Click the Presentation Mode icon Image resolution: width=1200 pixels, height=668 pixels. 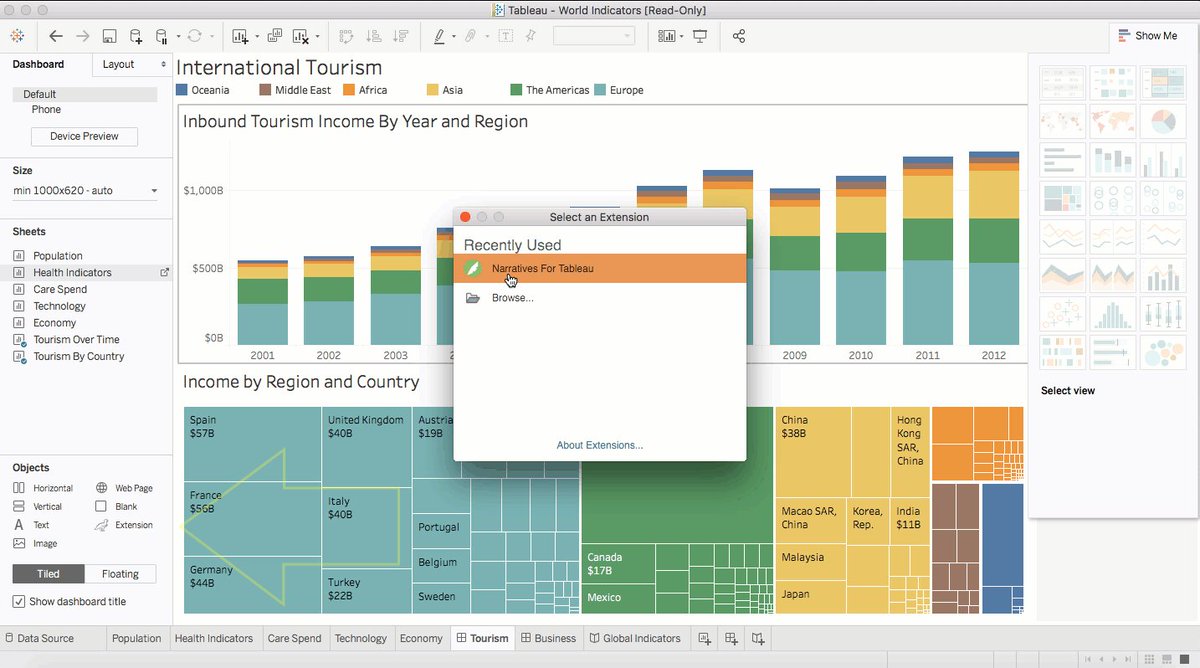pyautogui.click(x=700, y=36)
